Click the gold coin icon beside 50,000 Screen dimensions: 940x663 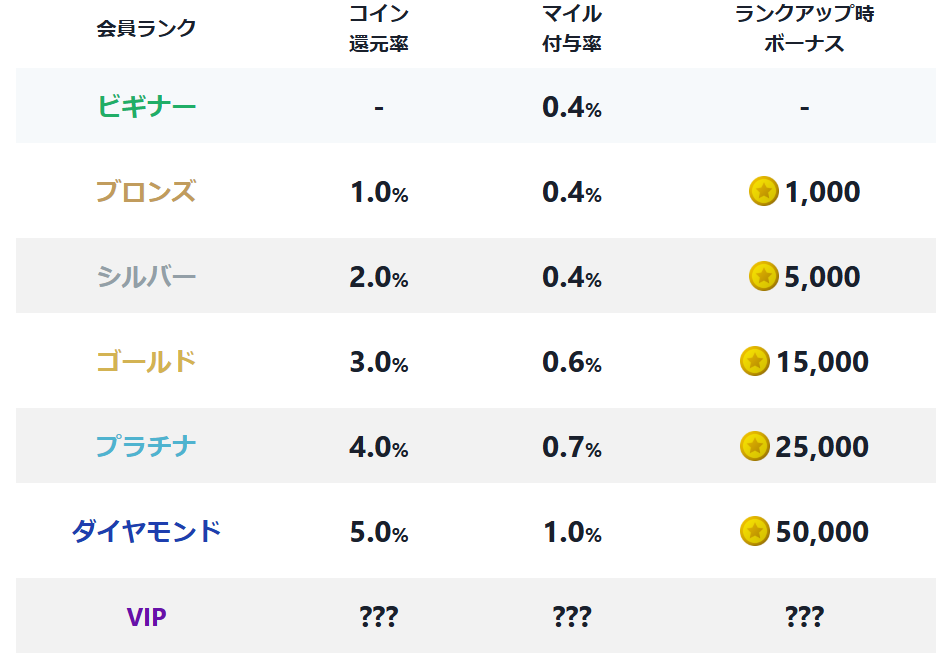[x=755, y=532]
